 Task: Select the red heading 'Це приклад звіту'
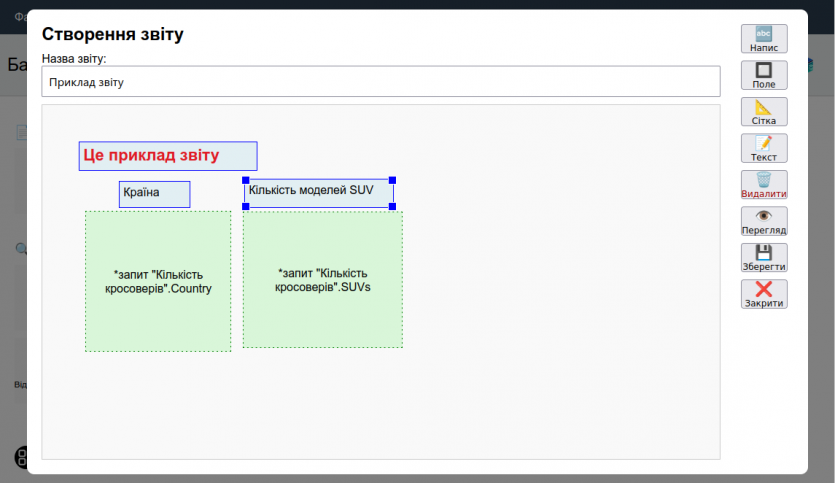coord(168,156)
